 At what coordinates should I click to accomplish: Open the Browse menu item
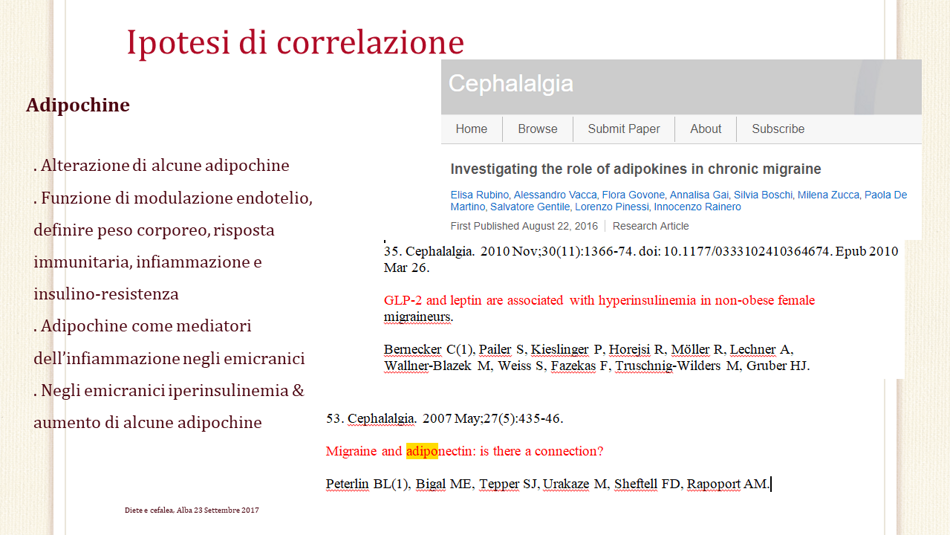click(x=537, y=129)
